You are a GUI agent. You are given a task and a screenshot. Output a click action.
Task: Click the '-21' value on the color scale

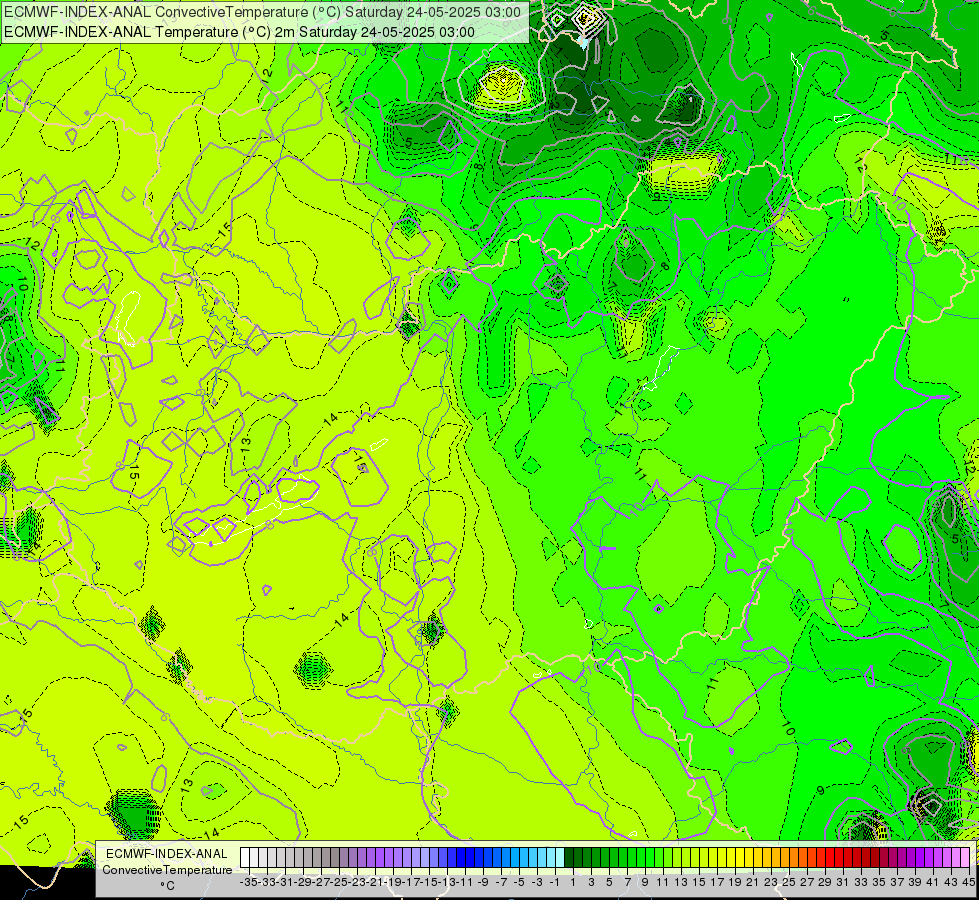[375, 882]
